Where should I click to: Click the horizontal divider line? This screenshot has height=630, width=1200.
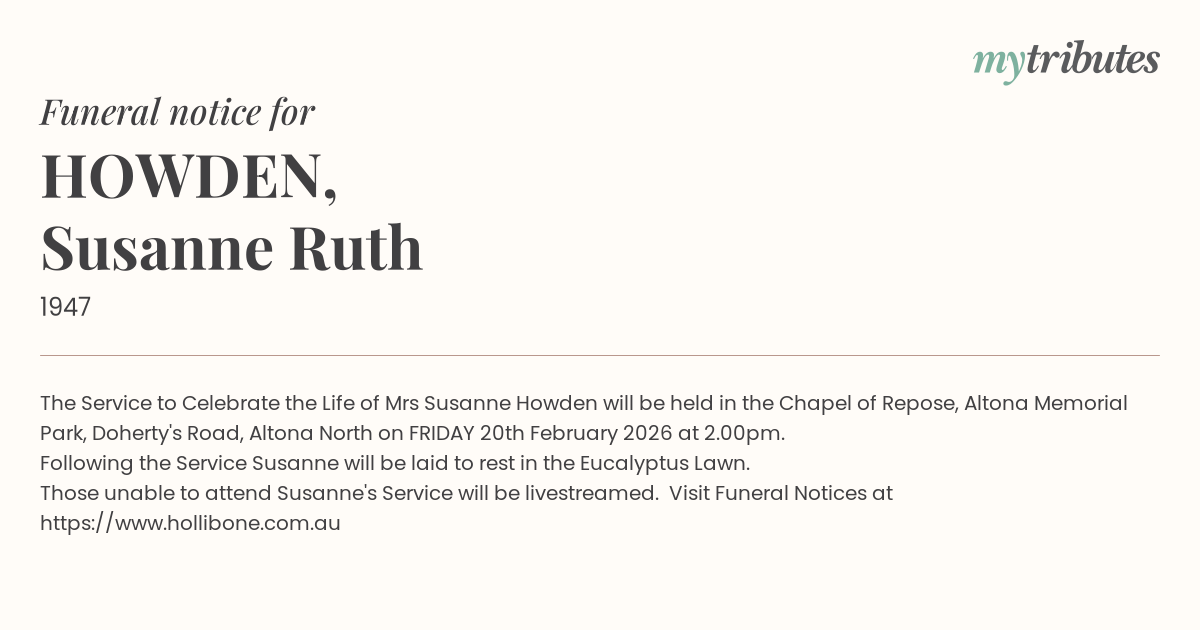600,355
